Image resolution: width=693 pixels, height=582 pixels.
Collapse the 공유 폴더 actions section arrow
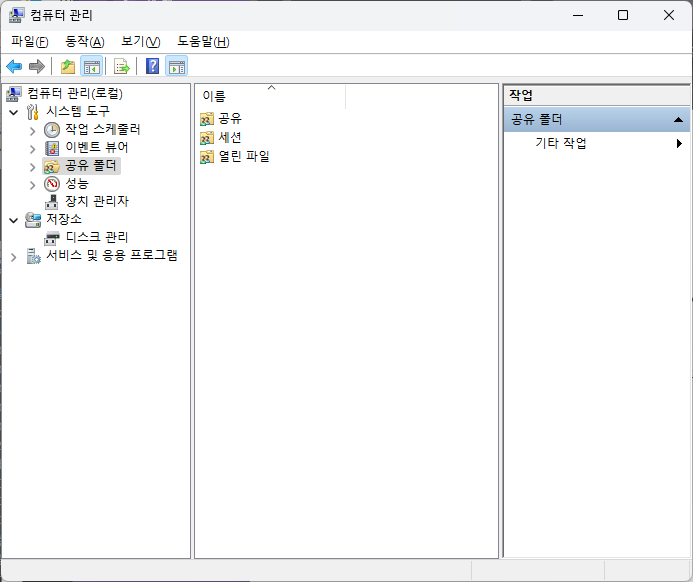678,120
